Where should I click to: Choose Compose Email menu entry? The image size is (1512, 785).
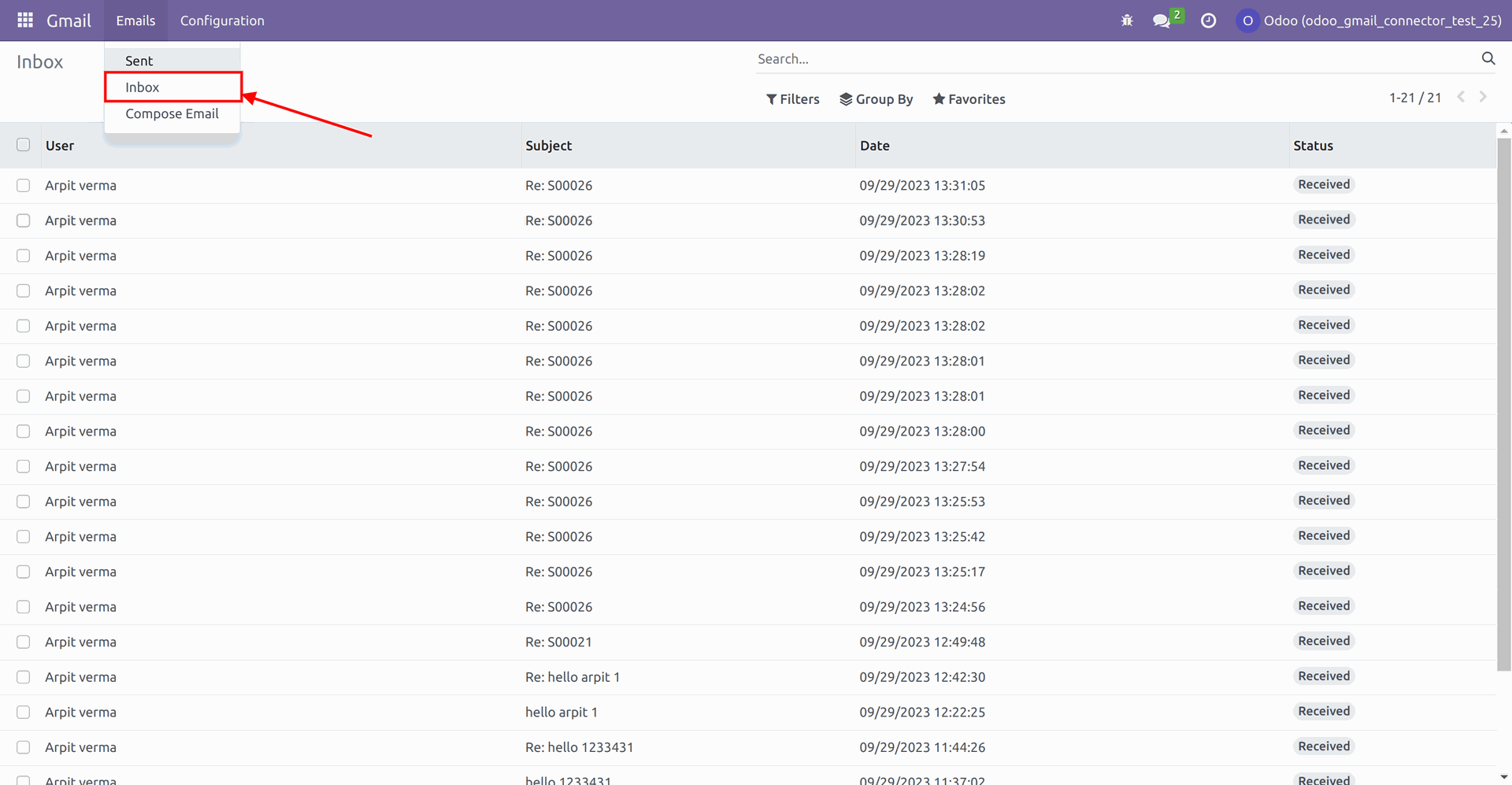tap(172, 114)
